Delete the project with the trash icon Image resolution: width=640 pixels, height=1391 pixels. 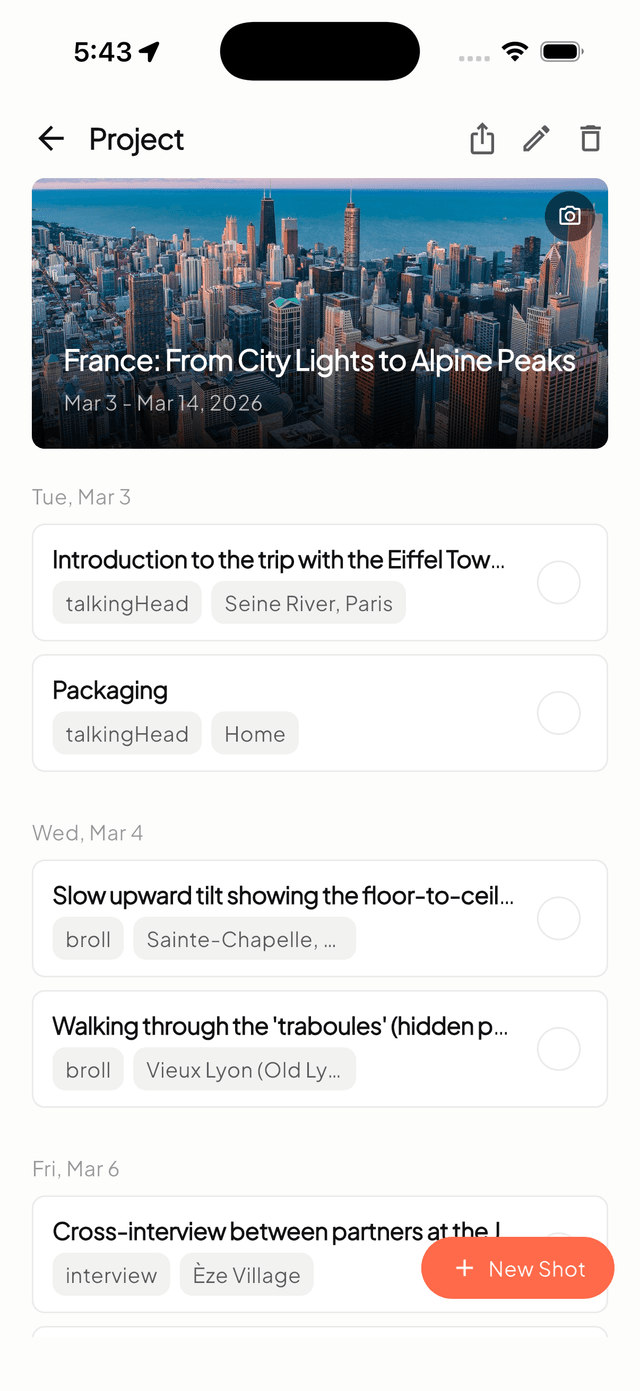(x=590, y=139)
